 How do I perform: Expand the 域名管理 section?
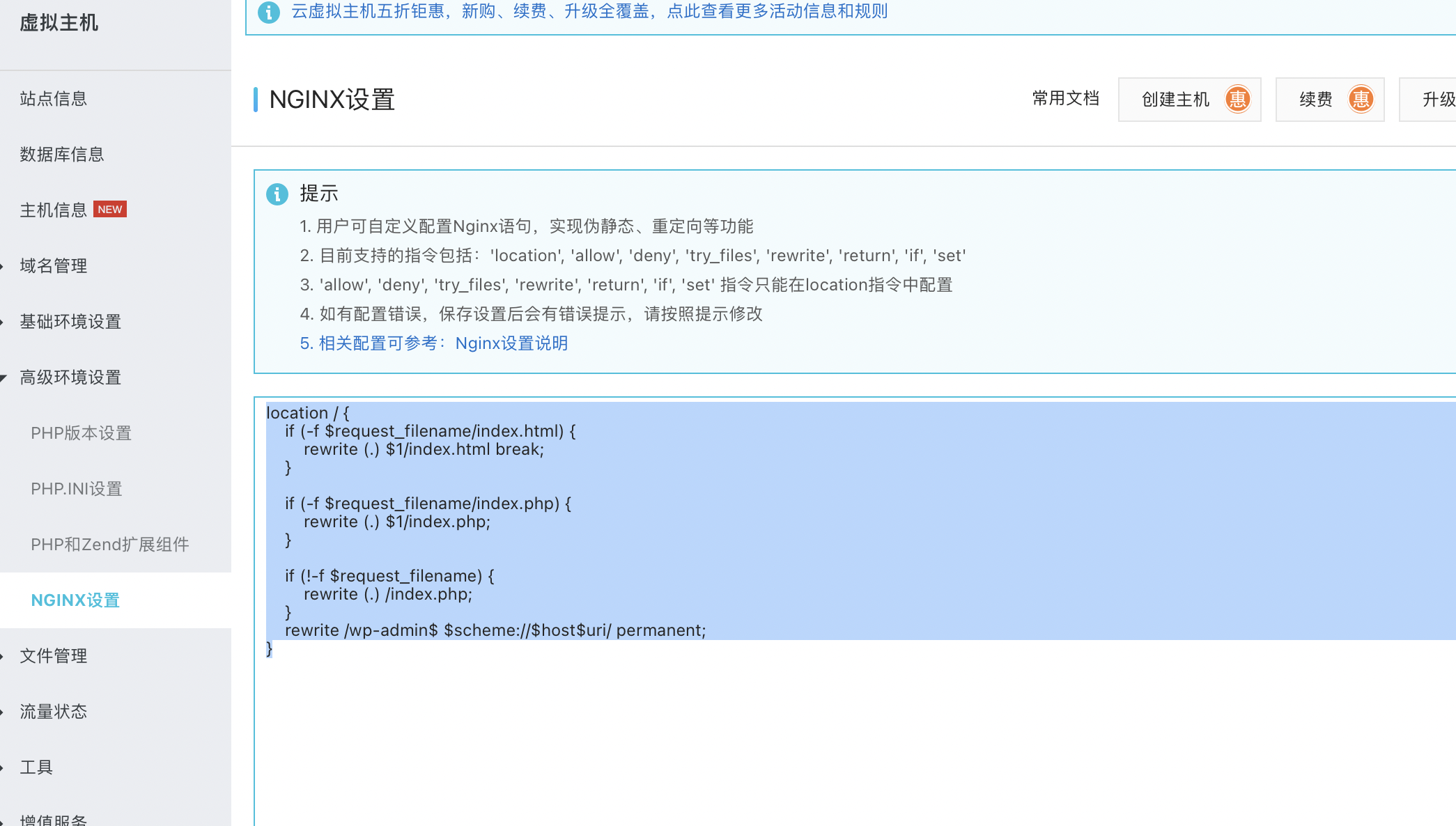53,266
